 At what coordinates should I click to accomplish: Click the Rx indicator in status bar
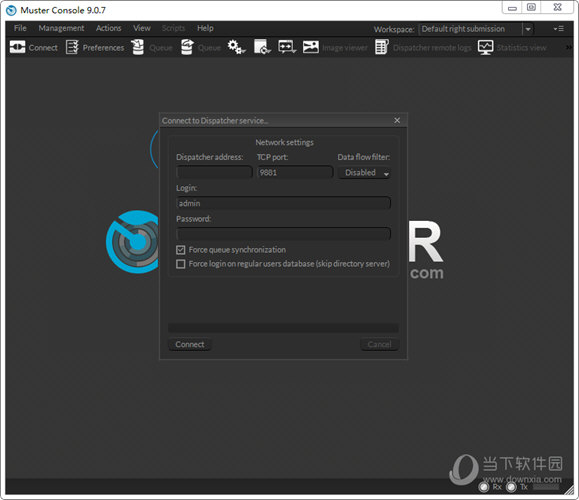click(x=484, y=487)
